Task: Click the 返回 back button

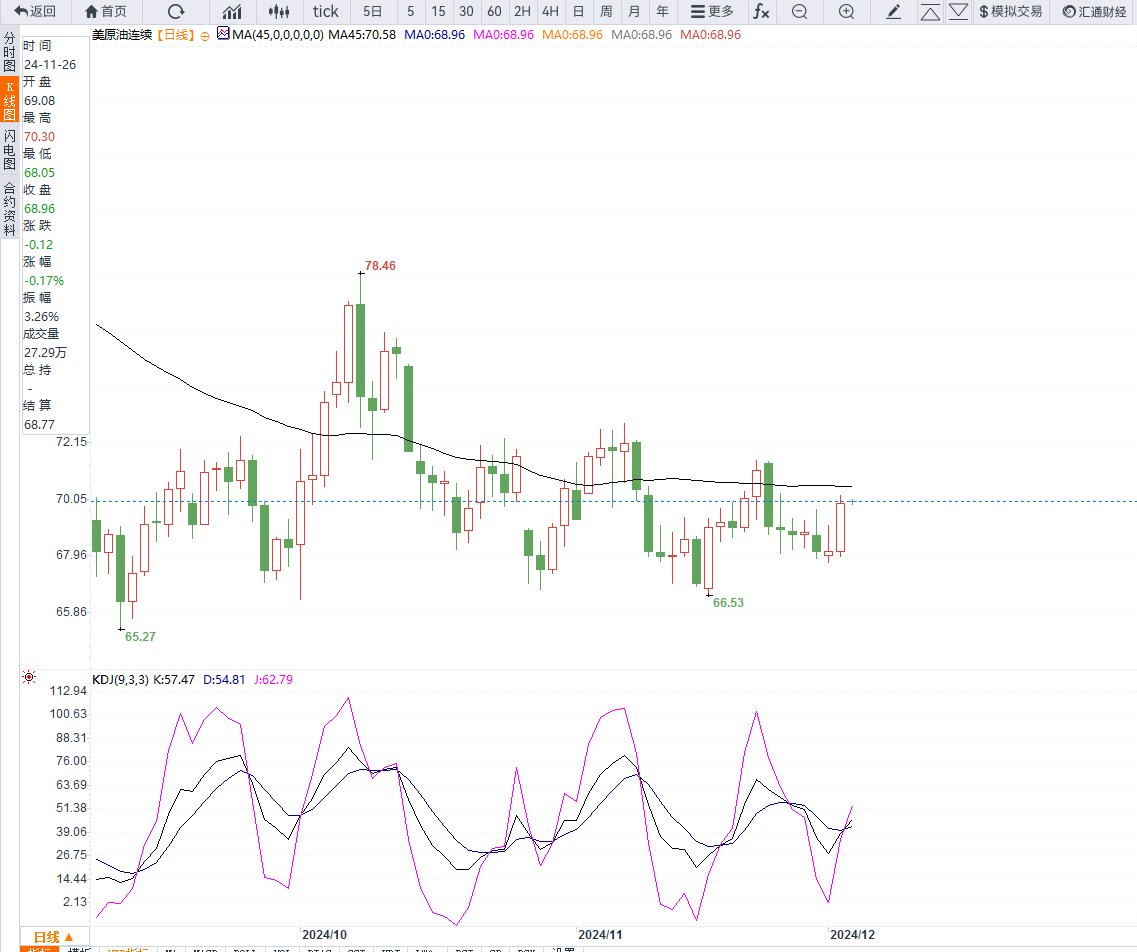Action: [x=35, y=12]
